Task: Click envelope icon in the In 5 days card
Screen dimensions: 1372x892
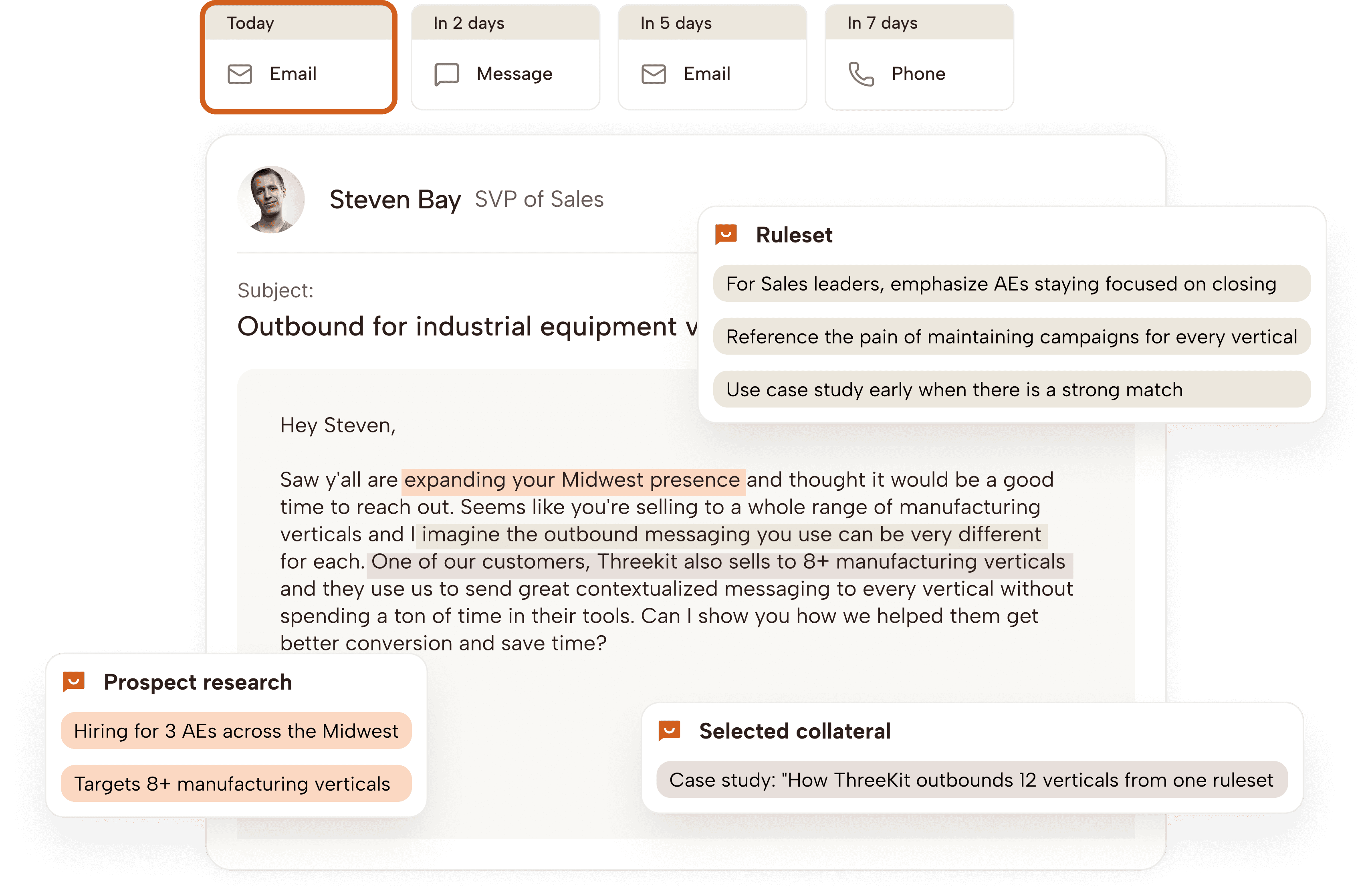Action: [x=653, y=74]
